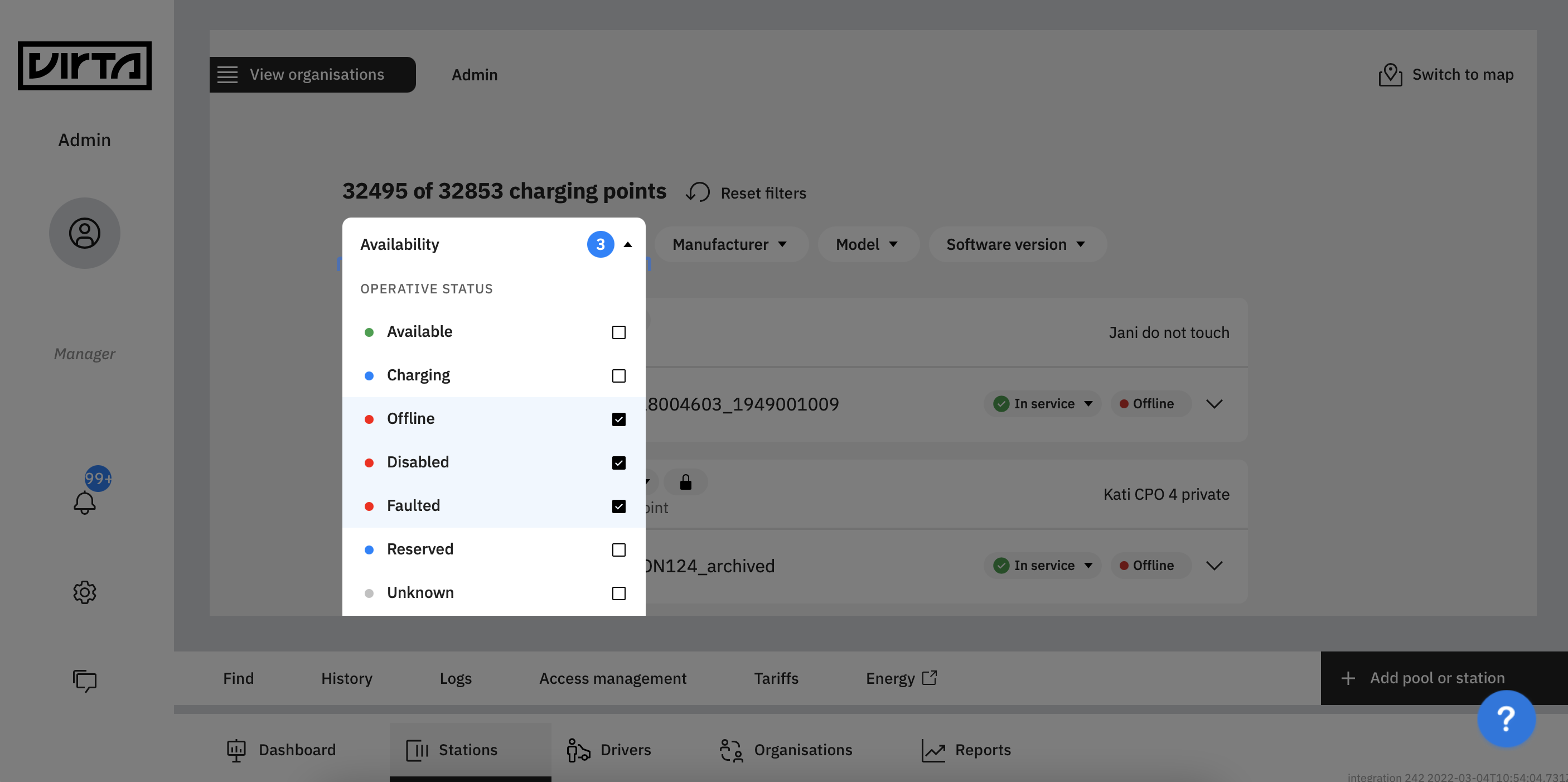This screenshot has height=782, width=1568.
Task: Click the Availability count badge 3
Action: tap(600, 244)
